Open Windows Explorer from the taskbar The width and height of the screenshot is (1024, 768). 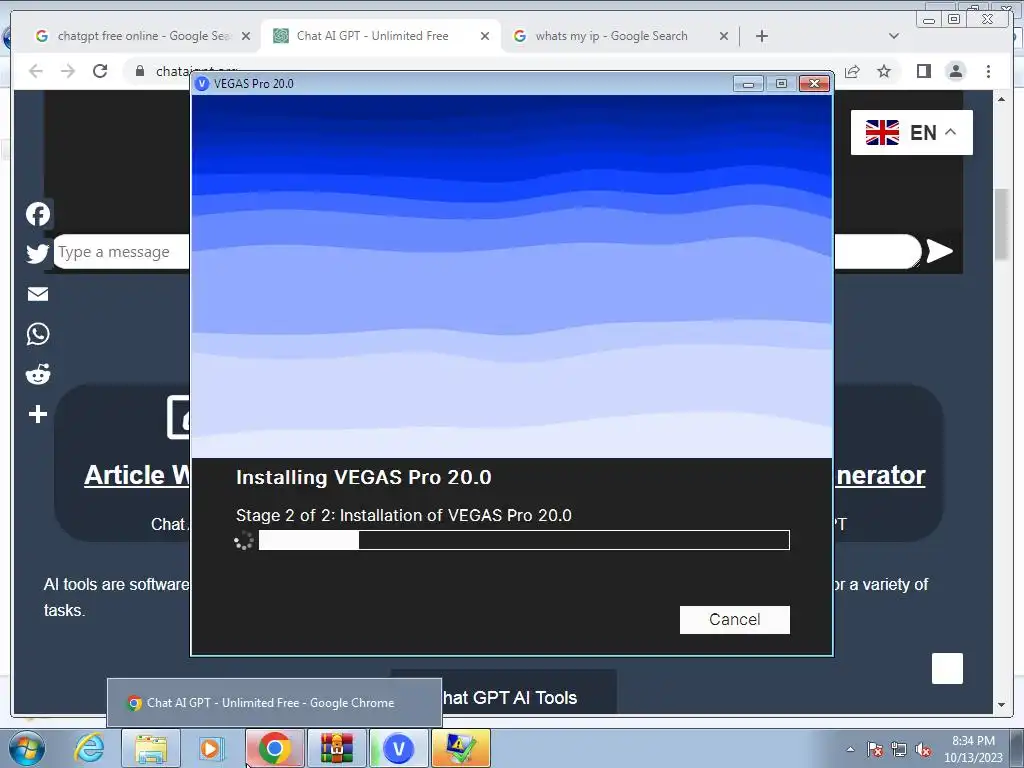tap(151, 748)
